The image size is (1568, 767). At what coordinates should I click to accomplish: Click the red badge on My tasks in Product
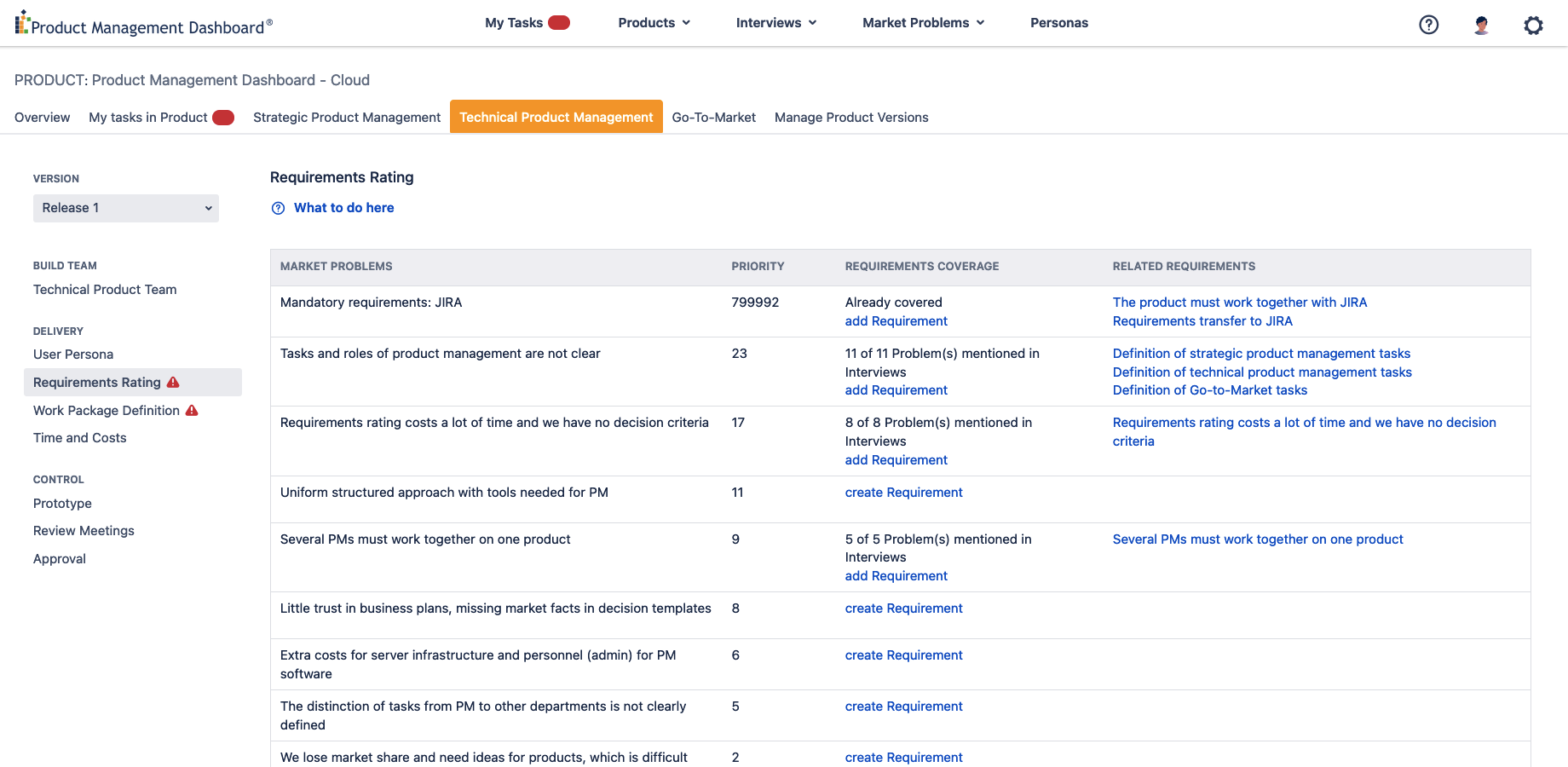[223, 118]
